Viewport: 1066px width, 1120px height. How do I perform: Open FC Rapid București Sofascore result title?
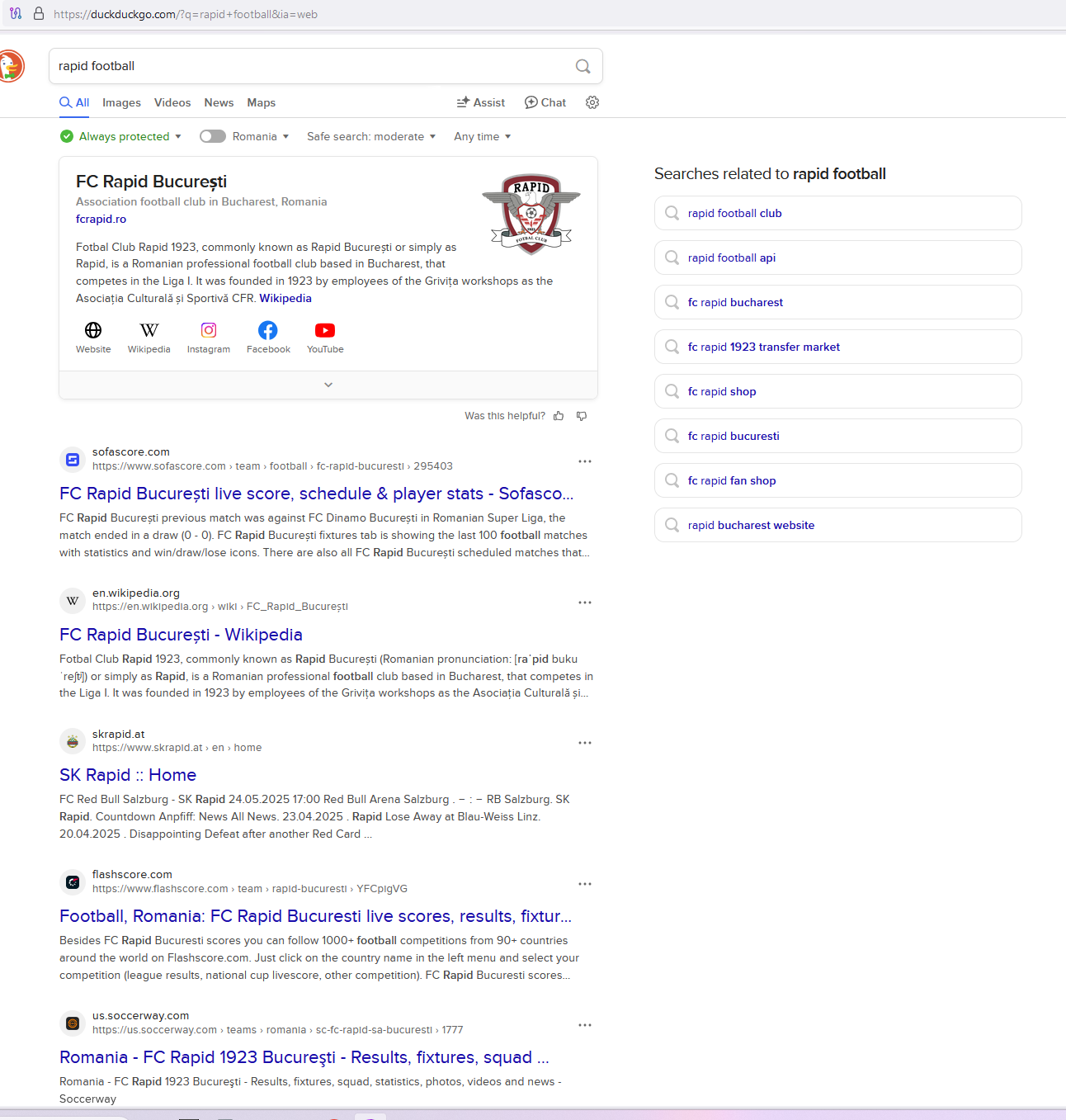click(x=317, y=494)
